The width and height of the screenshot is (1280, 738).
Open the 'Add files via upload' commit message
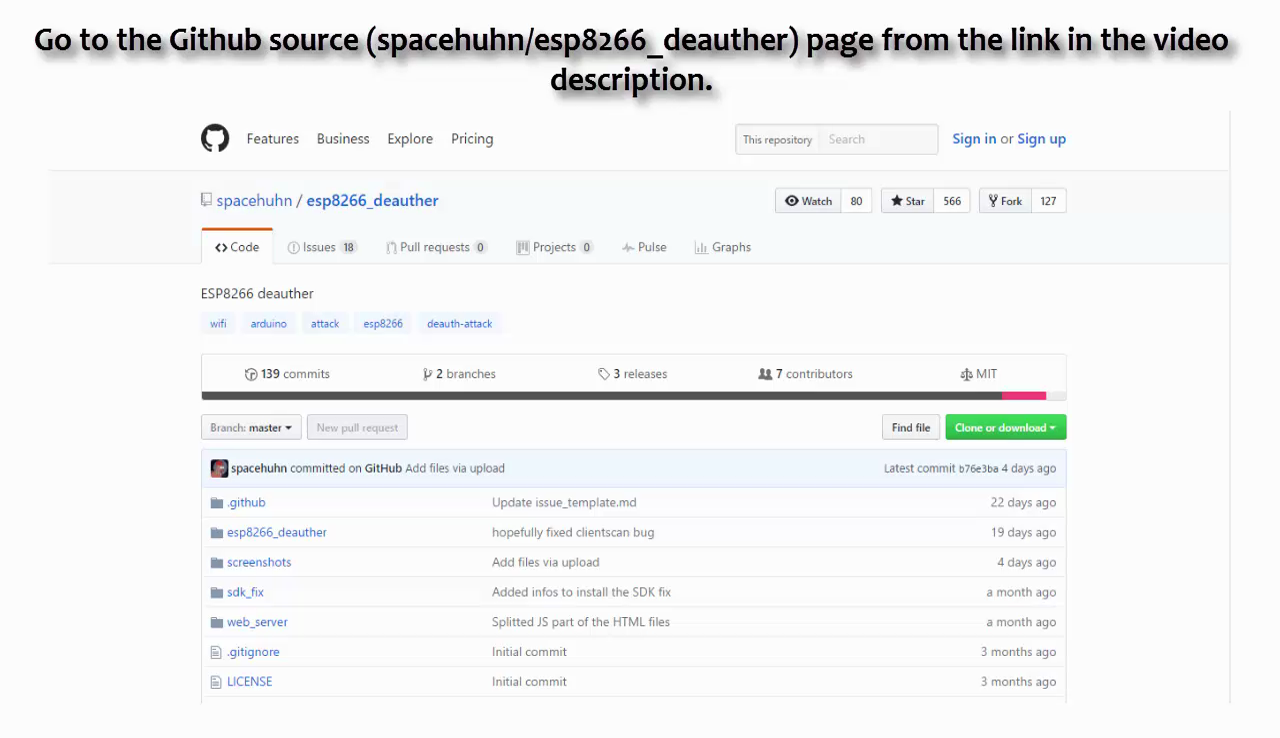click(x=455, y=468)
